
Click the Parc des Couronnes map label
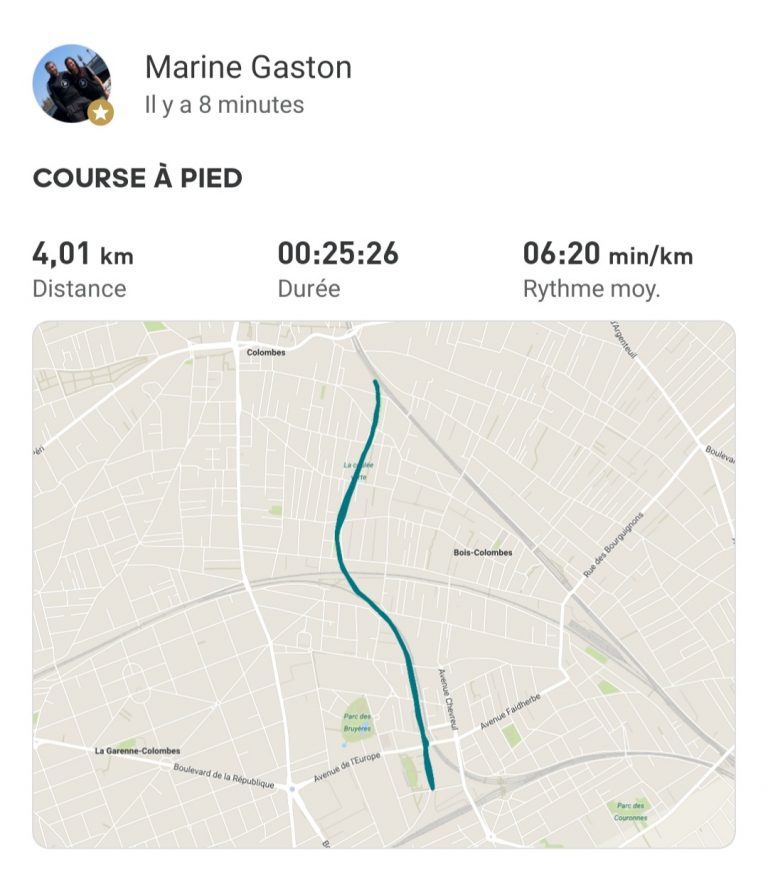[631, 811]
